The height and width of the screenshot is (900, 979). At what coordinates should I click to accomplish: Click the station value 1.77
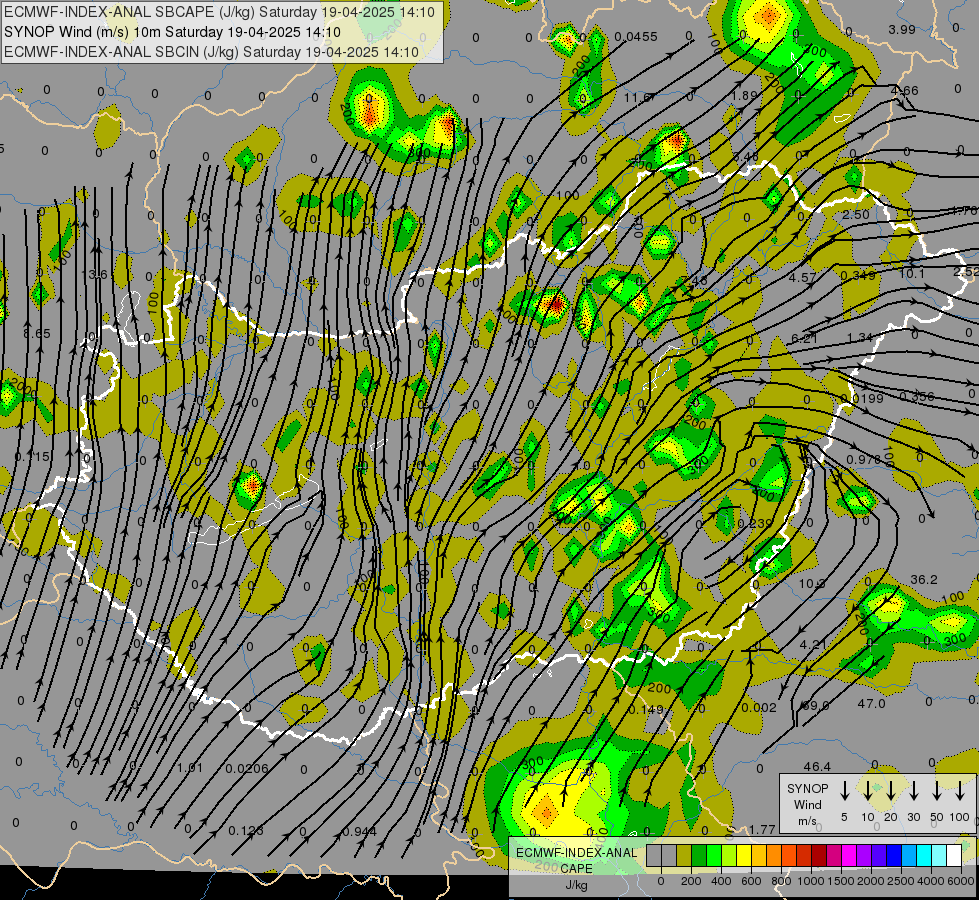click(x=762, y=829)
